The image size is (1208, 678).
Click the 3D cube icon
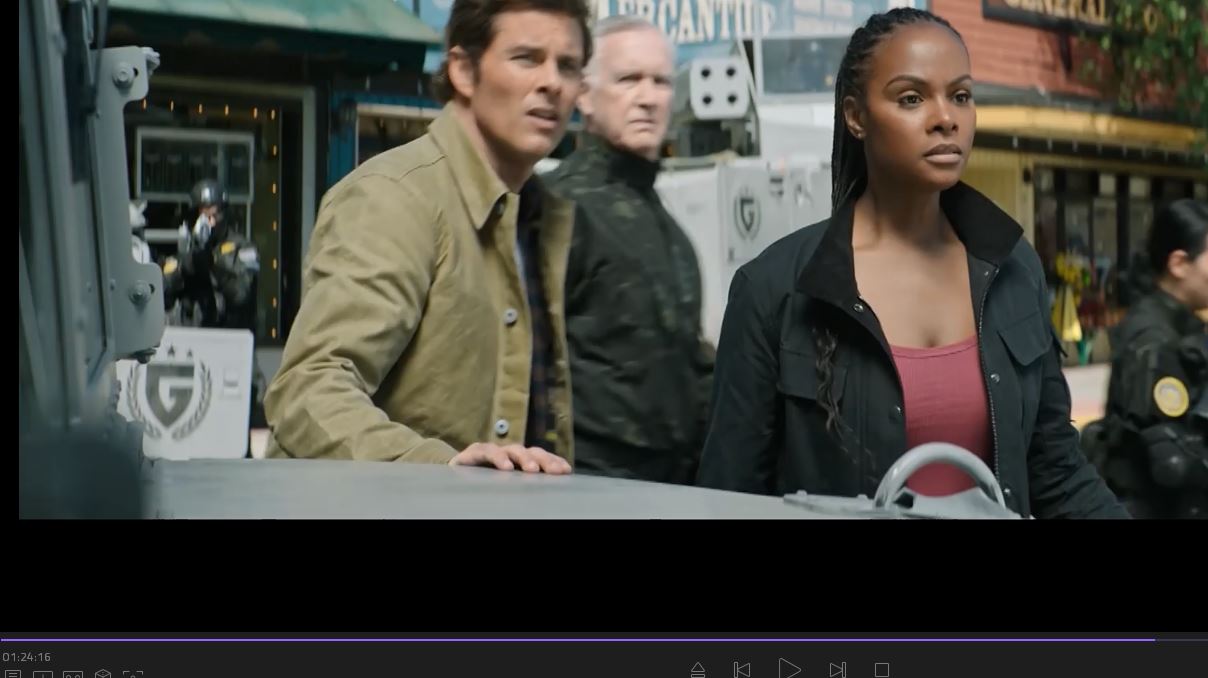click(x=103, y=675)
